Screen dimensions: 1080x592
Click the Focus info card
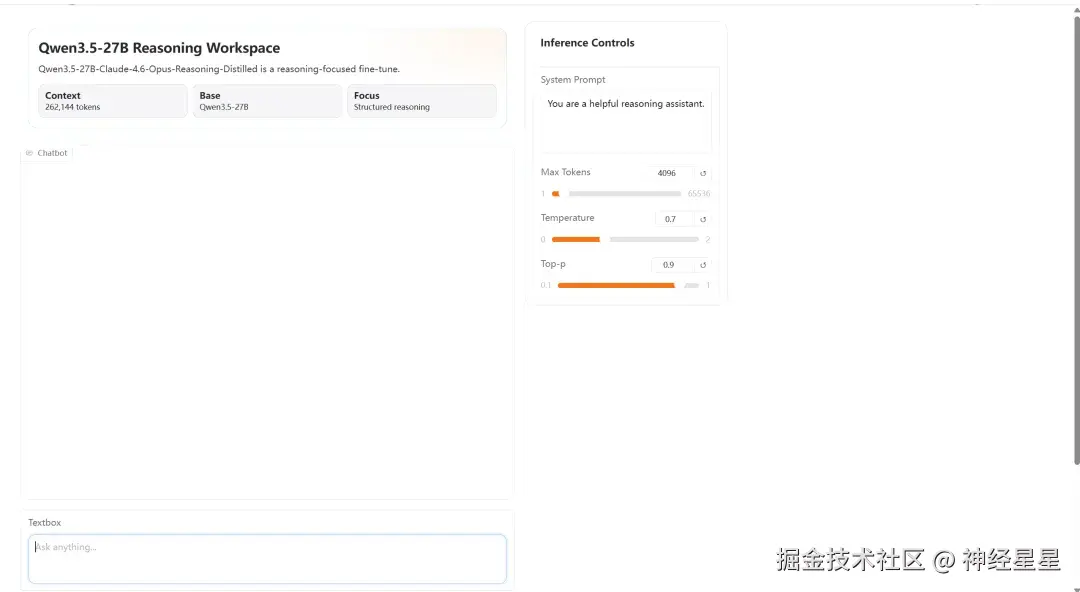(x=421, y=101)
